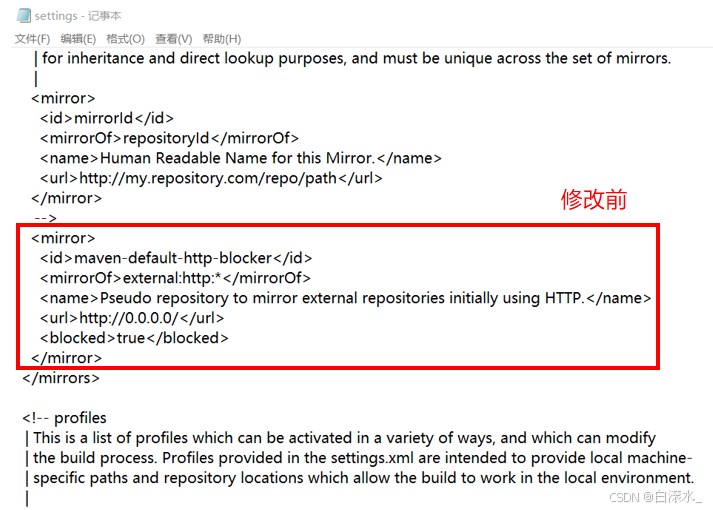The width and height of the screenshot is (713, 510).
Task: Click the <!-- profiles comment line
Action: coord(64,418)
